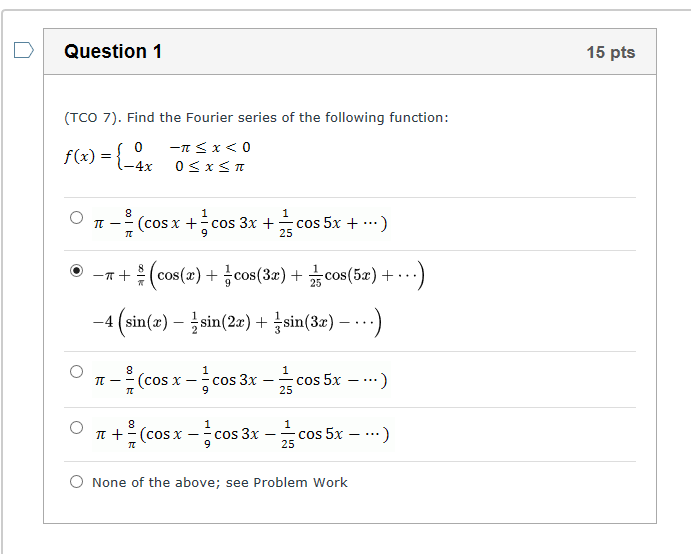Viewport: 691px width, 554px height.
Task: Click the sine series line of the second answer
Action: (237, 322)
